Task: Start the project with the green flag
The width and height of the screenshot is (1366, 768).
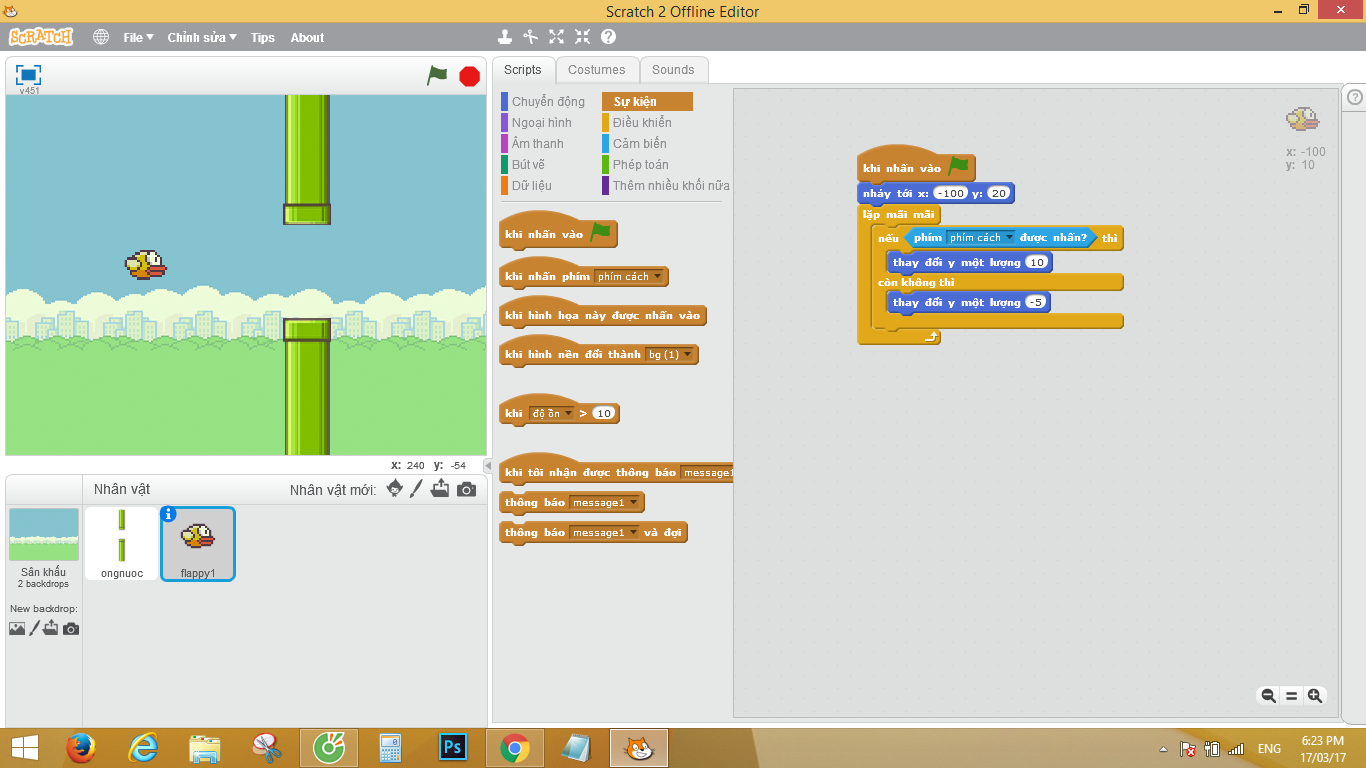Action: (x=437, y=75)
